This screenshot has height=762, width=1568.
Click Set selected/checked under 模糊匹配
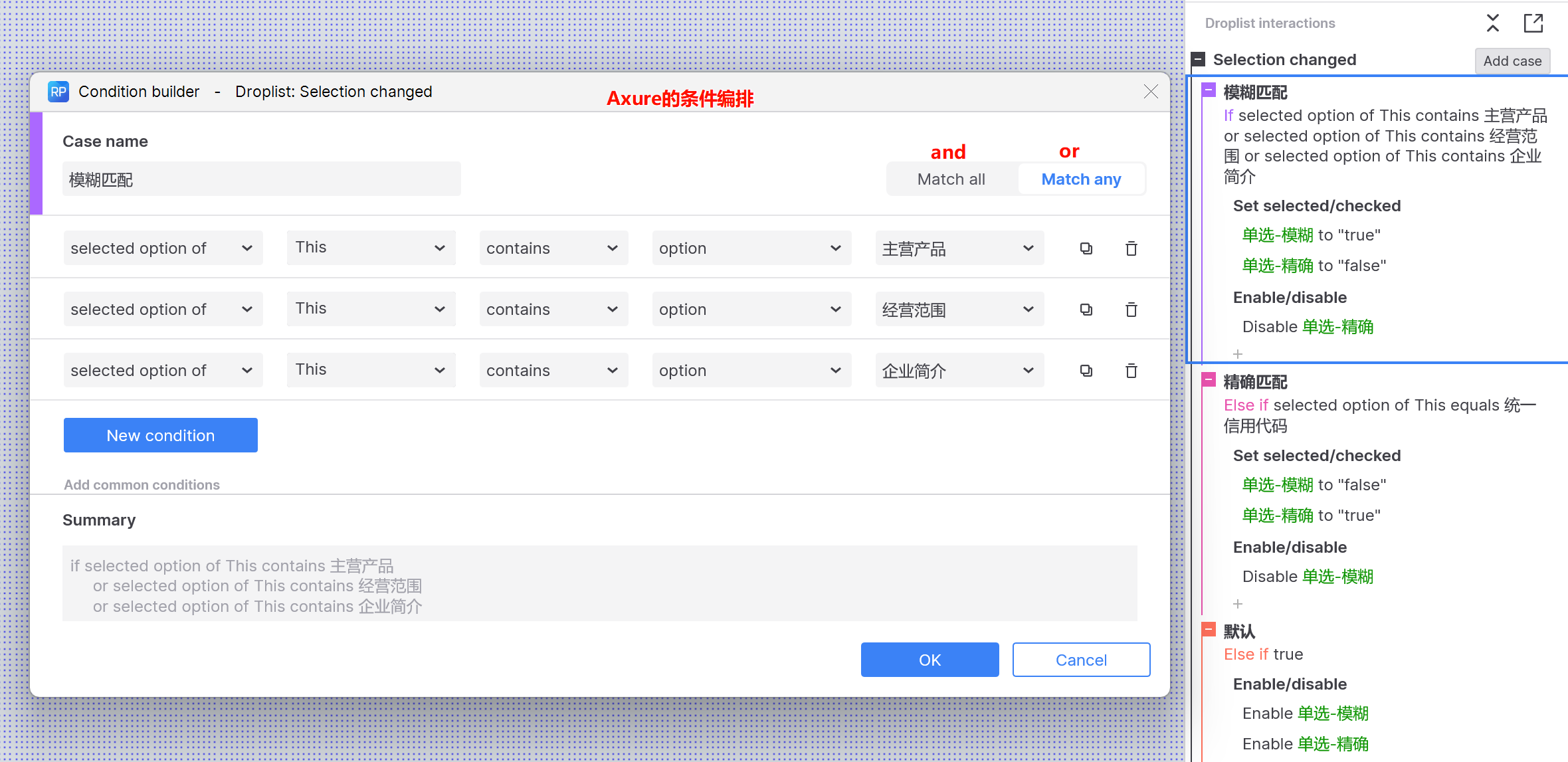pyautogui.click(x=1317, y=206)
